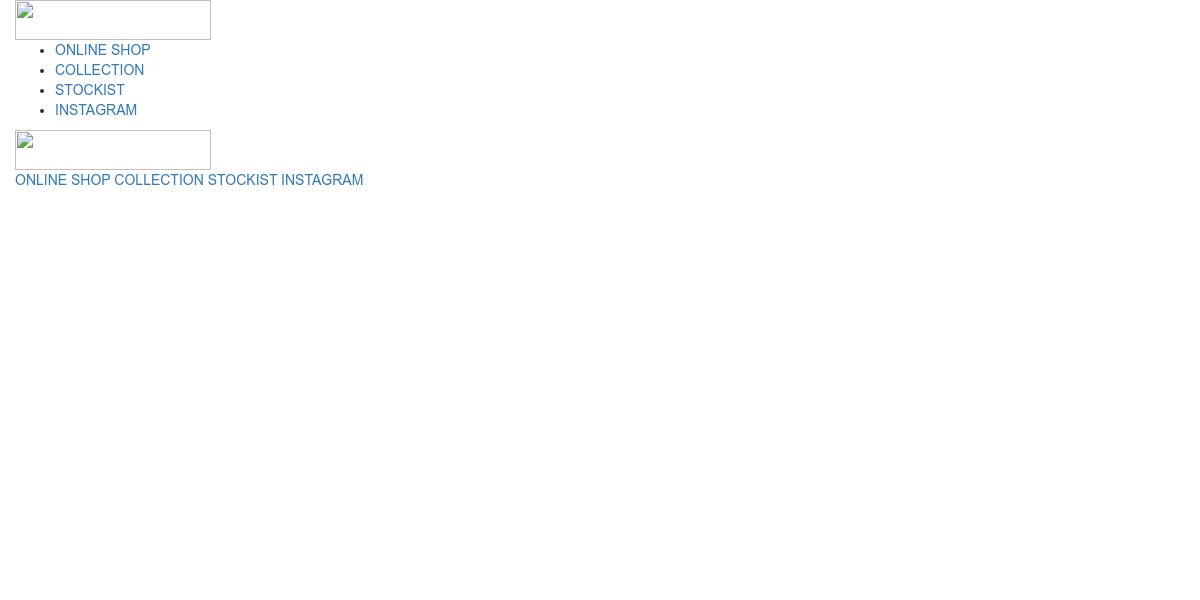The height and width of the screenshot is (600, 1200).
Task: Click the bullet point beside STOCKIST
Action: 42,91
